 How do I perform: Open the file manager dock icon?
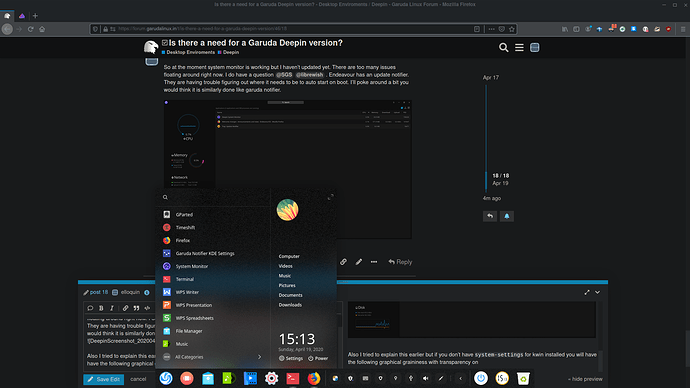pyautogui.click(x=208, y=378)
